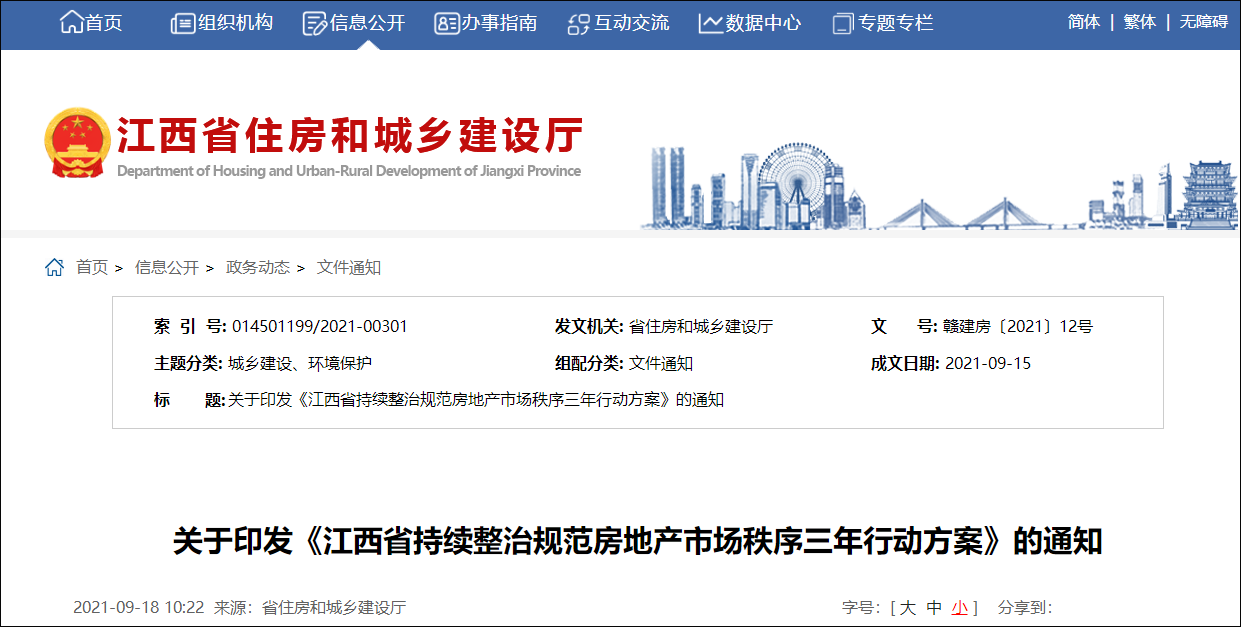Set font size to 中
The height and width of the screenshot is (627, 1241).
pyautogui.click(x=934, y=607)
